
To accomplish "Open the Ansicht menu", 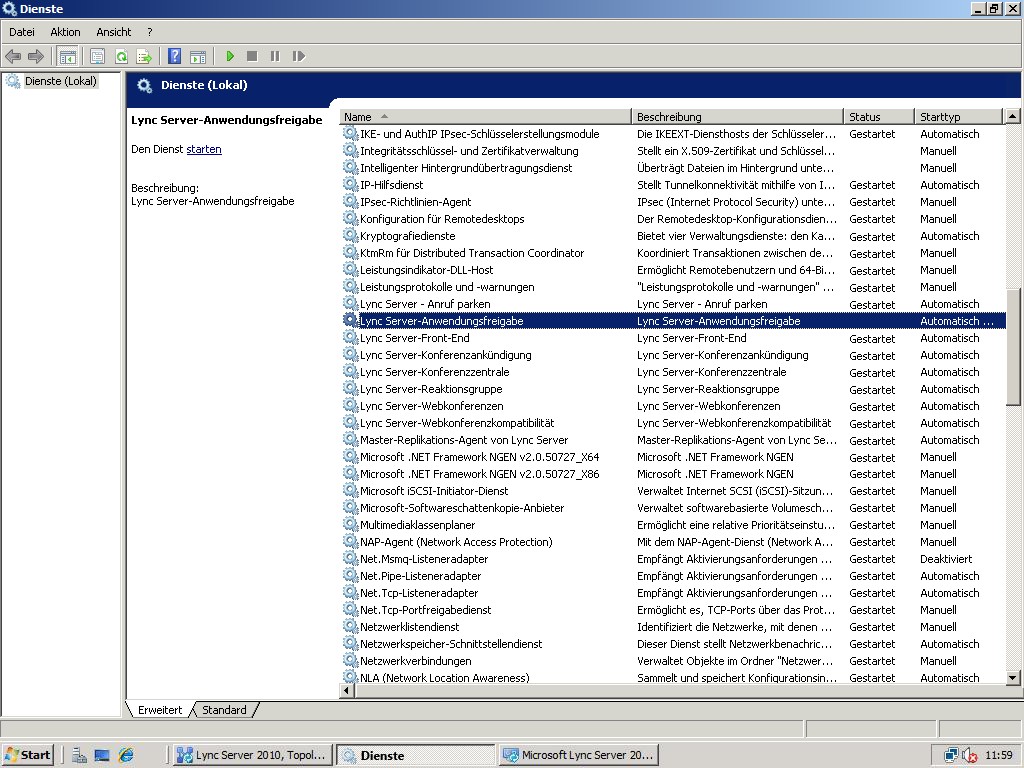I will point(114,32).
